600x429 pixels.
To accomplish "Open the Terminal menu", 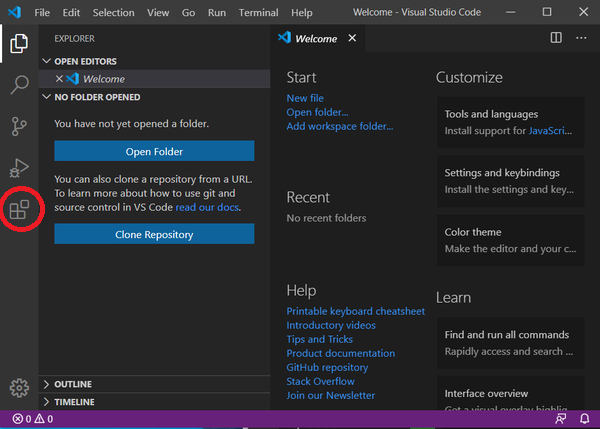I will click(258, 13).
